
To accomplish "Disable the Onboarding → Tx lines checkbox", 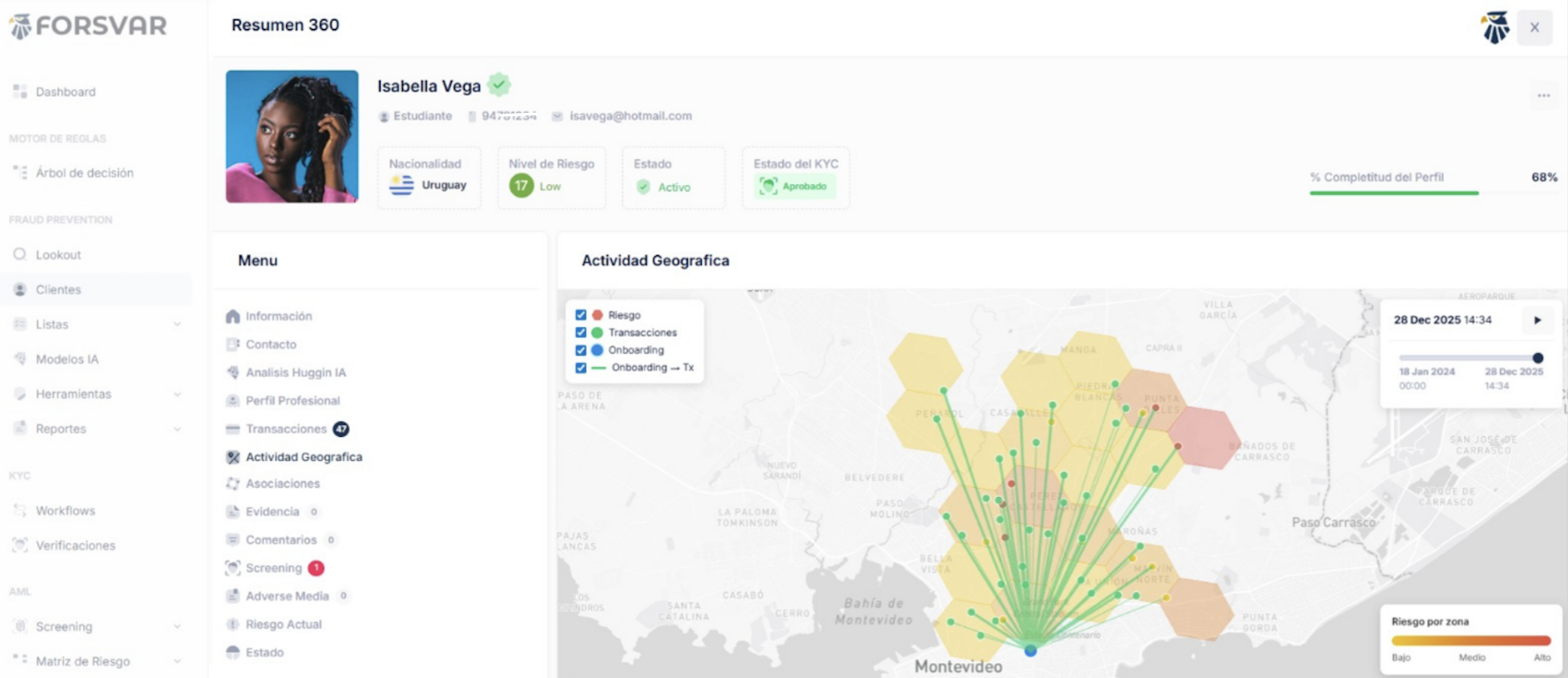I will click(x=580, y=368).
